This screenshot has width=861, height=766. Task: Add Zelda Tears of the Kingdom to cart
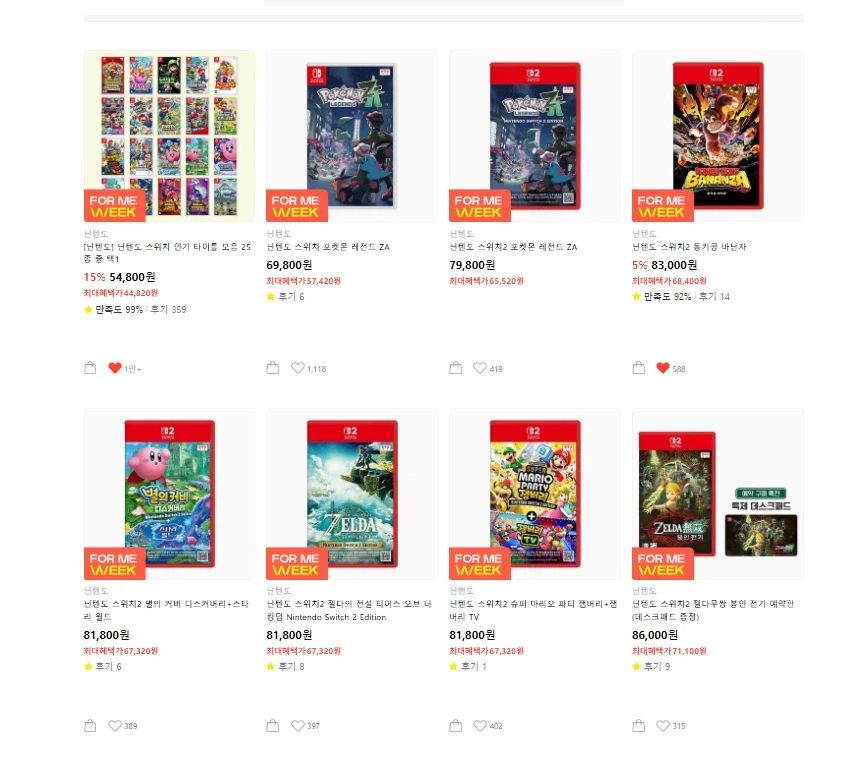coord(272,725)
